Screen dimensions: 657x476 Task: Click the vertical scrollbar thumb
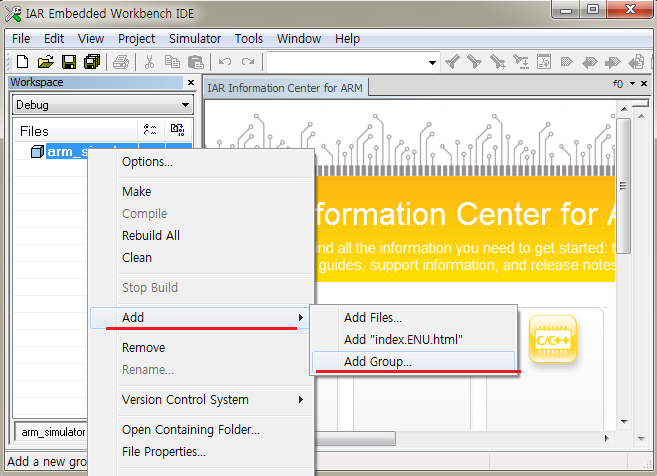(x=624, y=186)
